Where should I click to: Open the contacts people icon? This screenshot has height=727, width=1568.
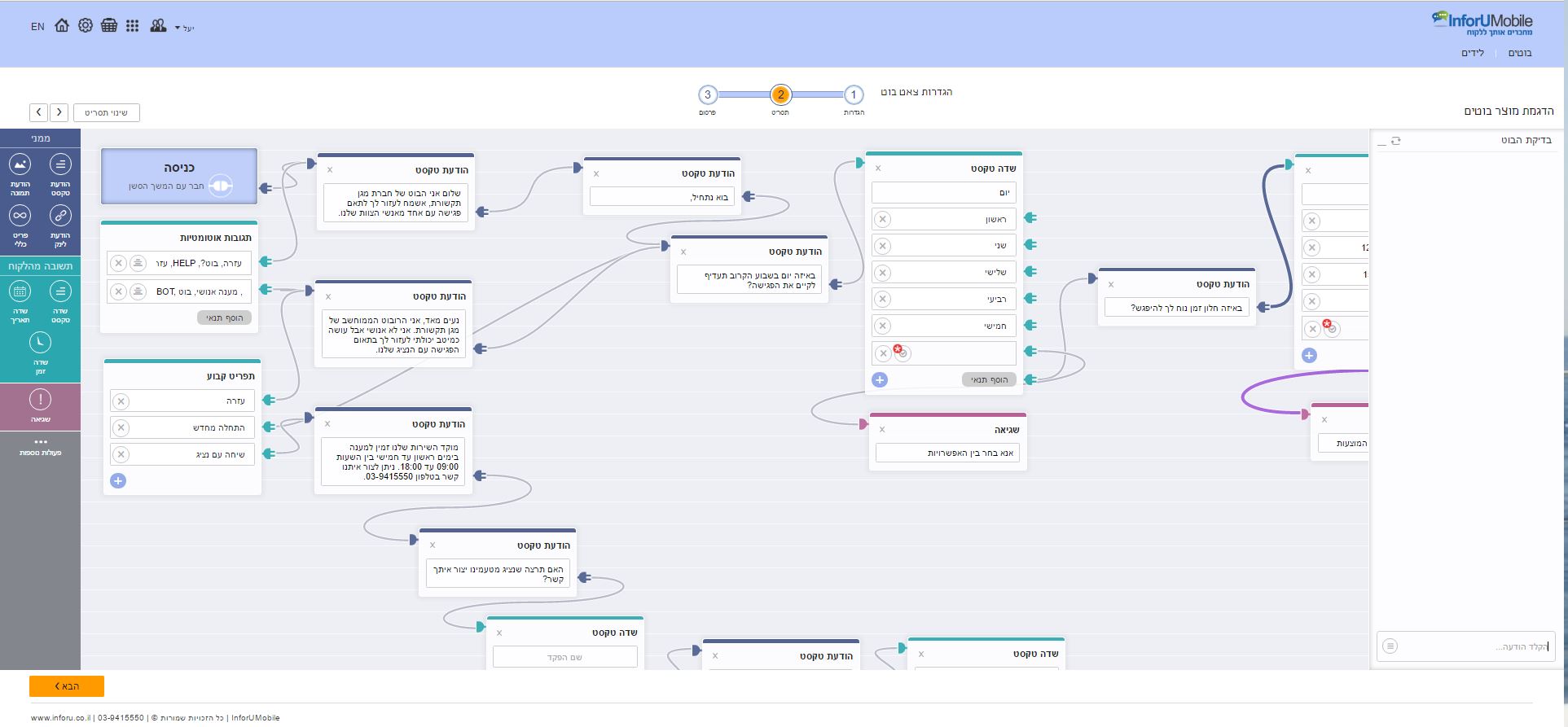[158, 26]
